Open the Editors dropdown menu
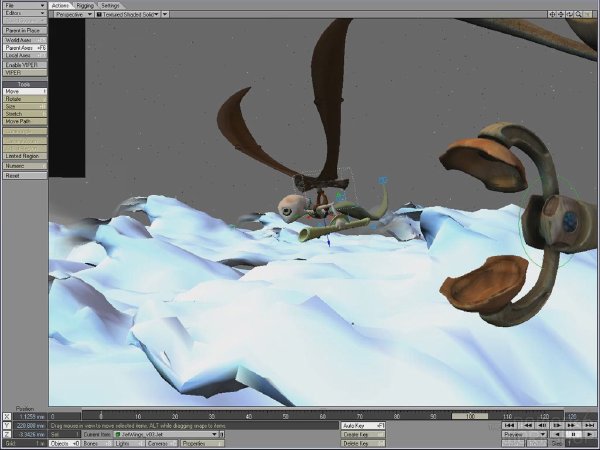 (x=25, y=13)
